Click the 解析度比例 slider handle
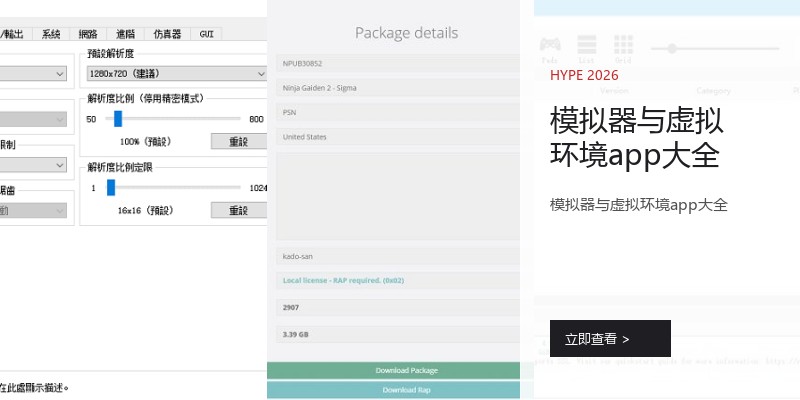This screenshot has width=800, height=400. 118,119
